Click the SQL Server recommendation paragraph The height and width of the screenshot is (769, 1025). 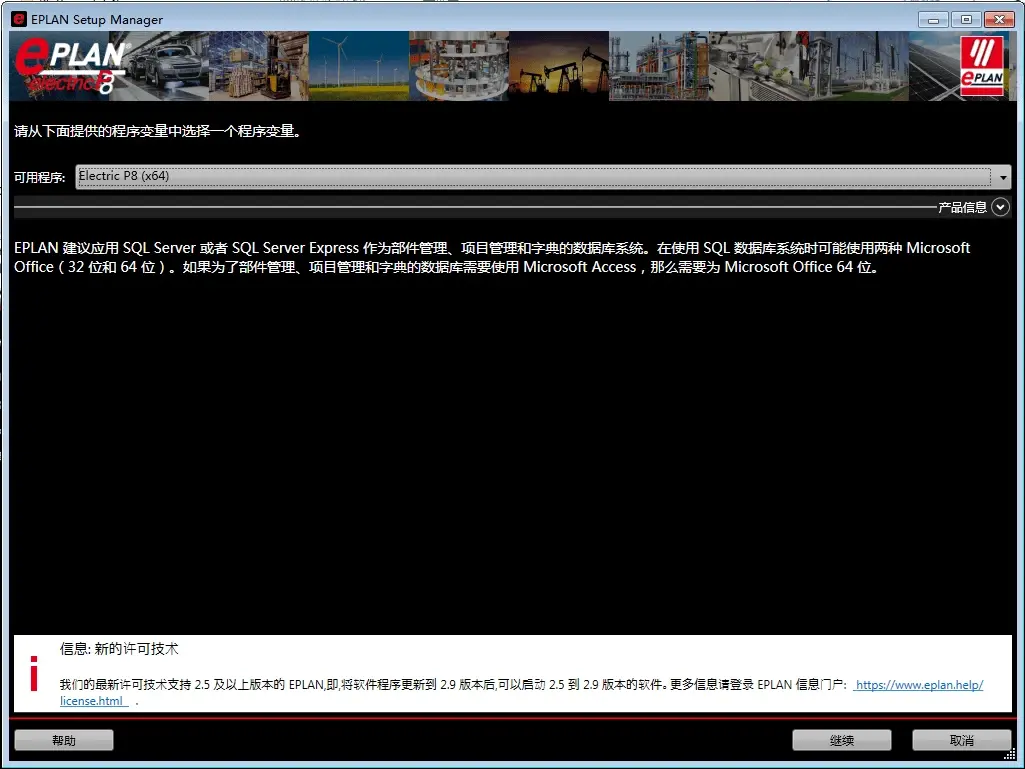point(492,258)
